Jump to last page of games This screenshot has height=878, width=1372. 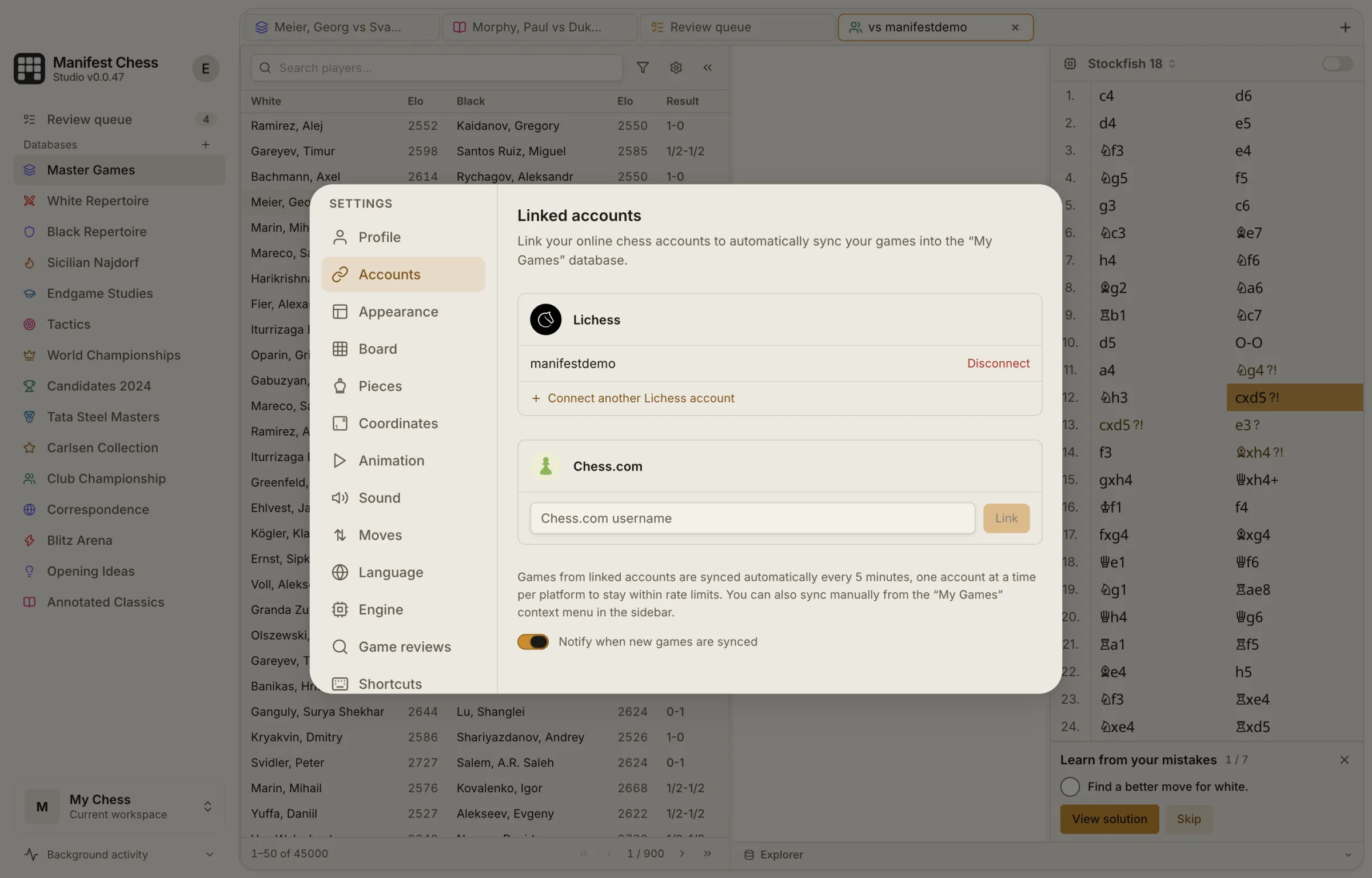tap(708, 854)
